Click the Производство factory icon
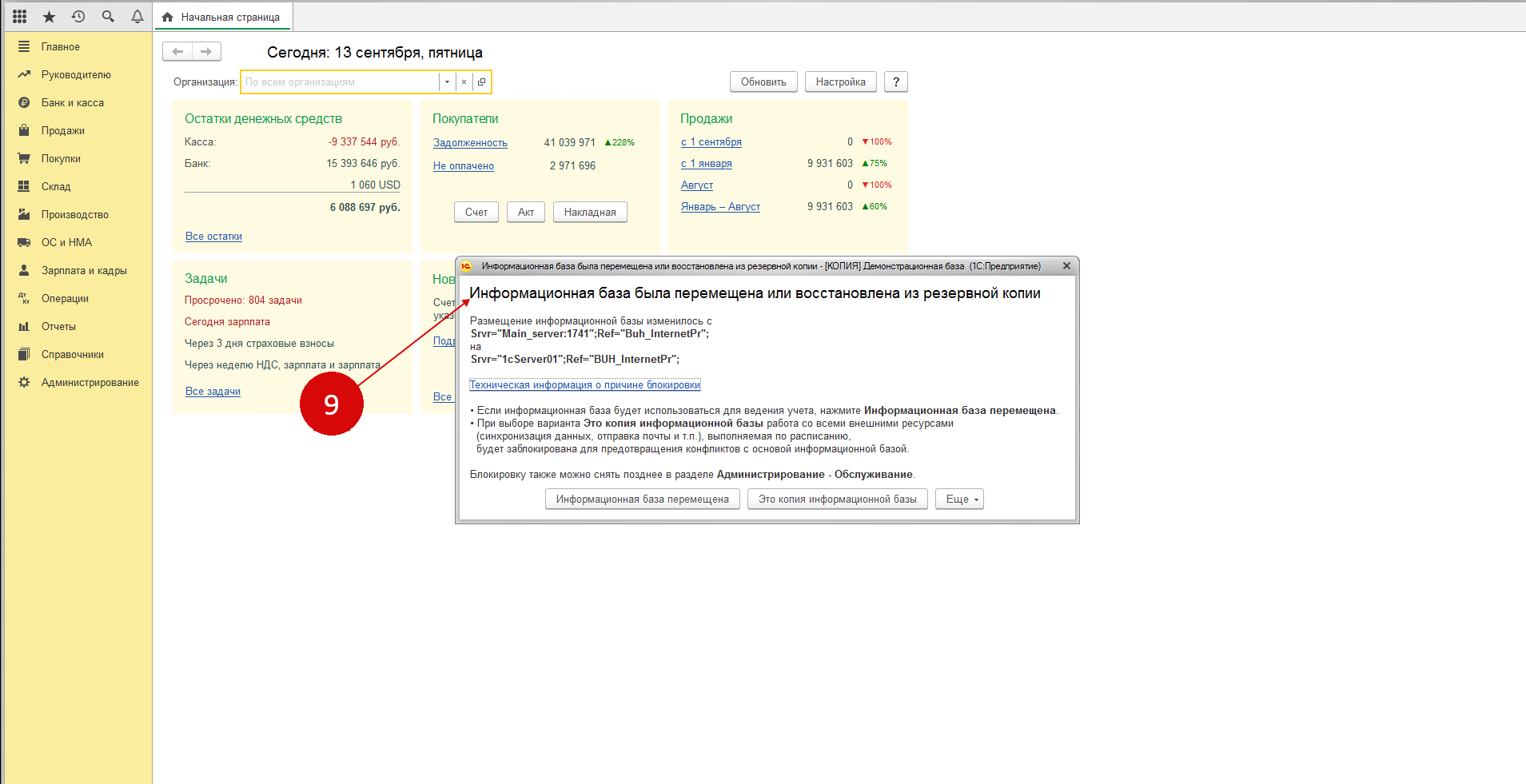This screenshot has height=784, width=1526. (24, 214)
